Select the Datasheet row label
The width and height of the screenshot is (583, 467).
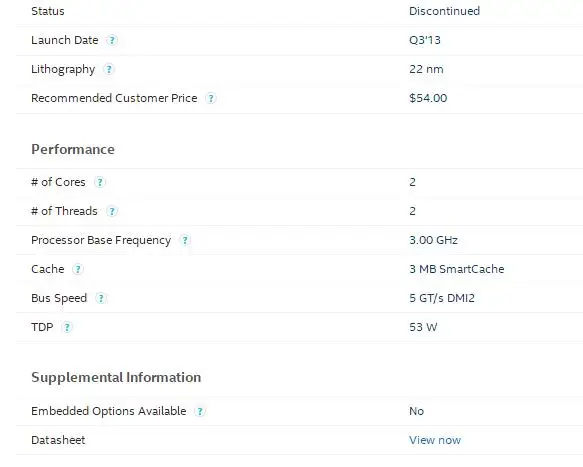[58, 440]
